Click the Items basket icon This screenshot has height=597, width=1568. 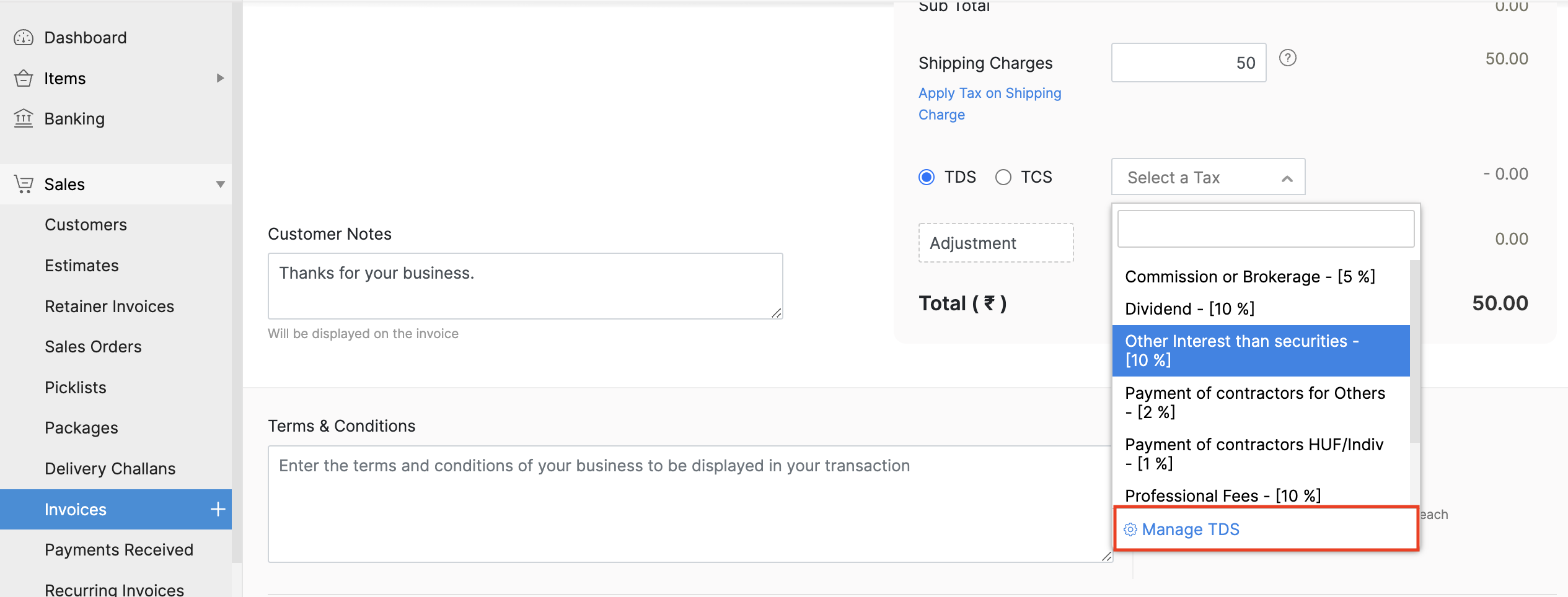[24, 79]
